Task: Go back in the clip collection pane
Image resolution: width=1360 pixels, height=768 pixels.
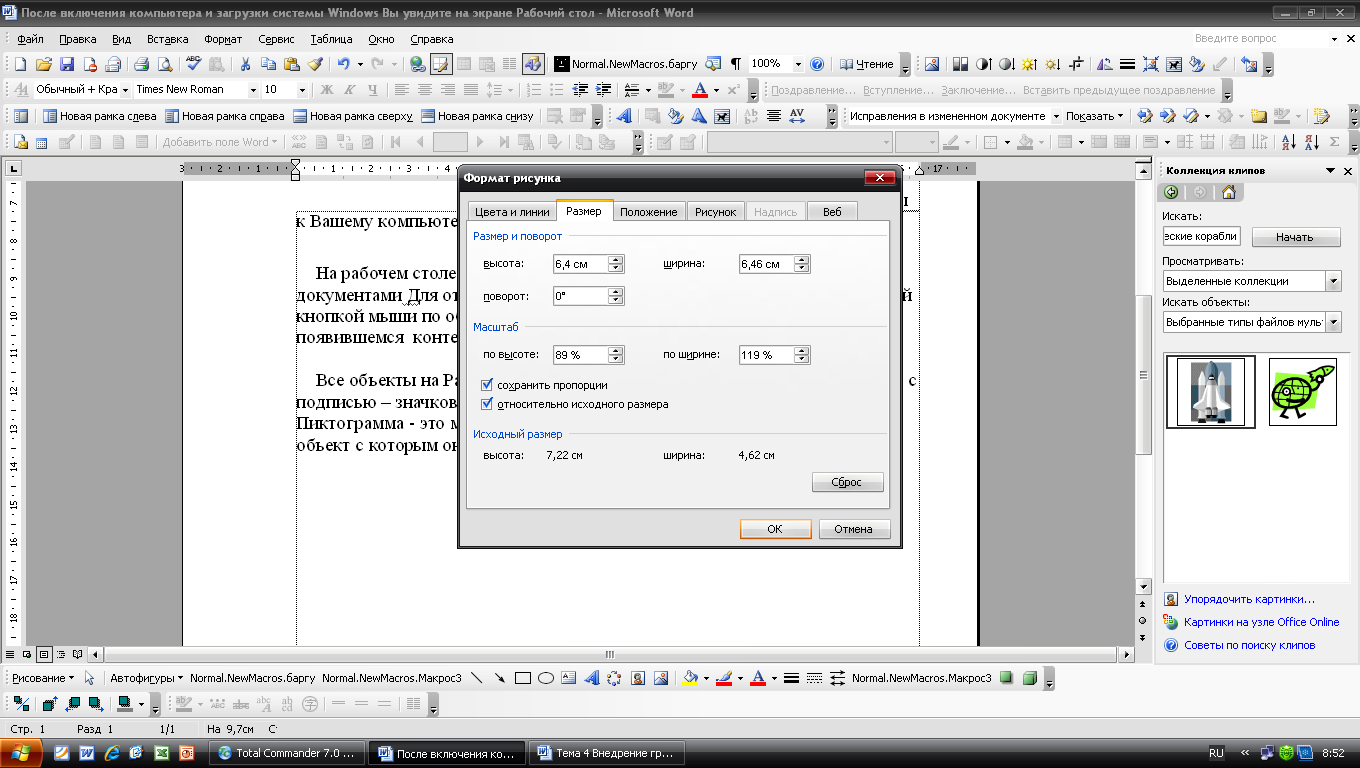Action: pos(1172,193)
